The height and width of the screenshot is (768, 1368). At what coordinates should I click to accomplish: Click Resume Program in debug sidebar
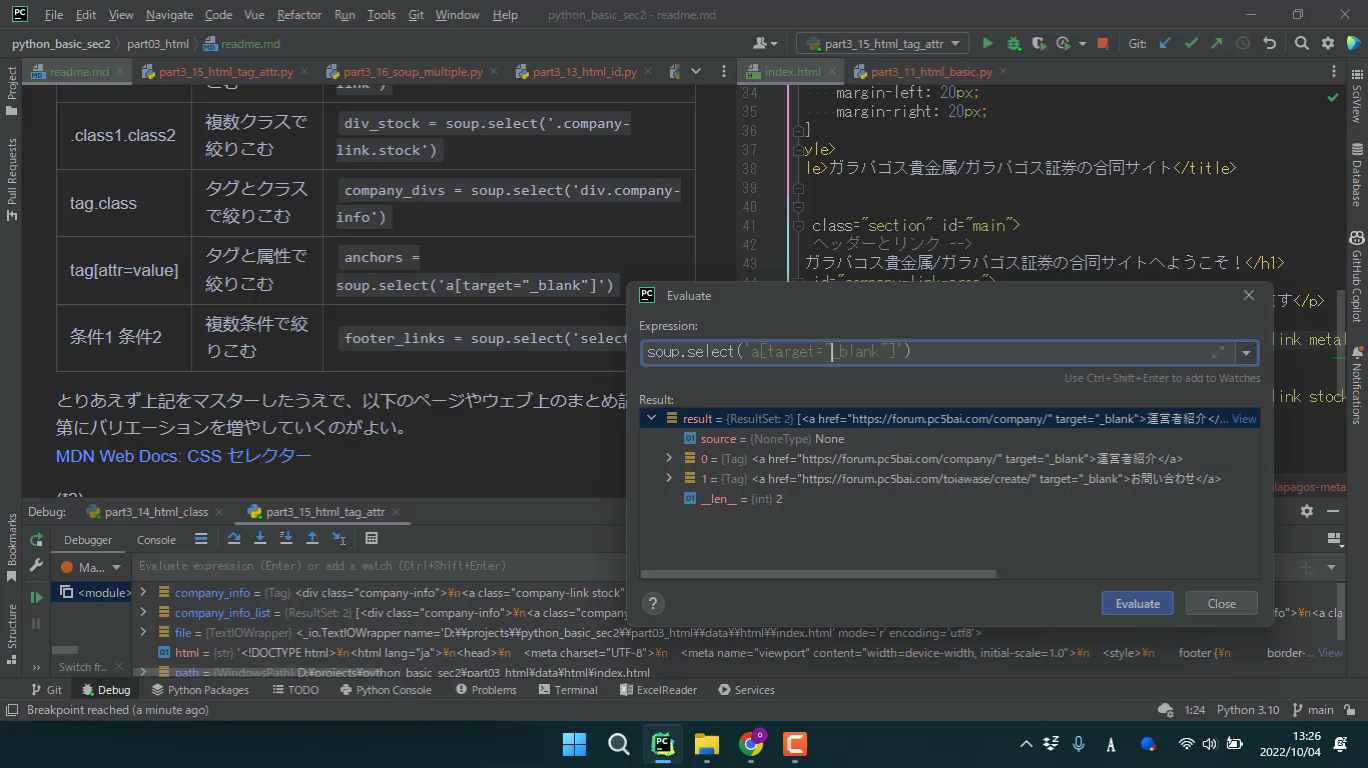pos(37,597)
